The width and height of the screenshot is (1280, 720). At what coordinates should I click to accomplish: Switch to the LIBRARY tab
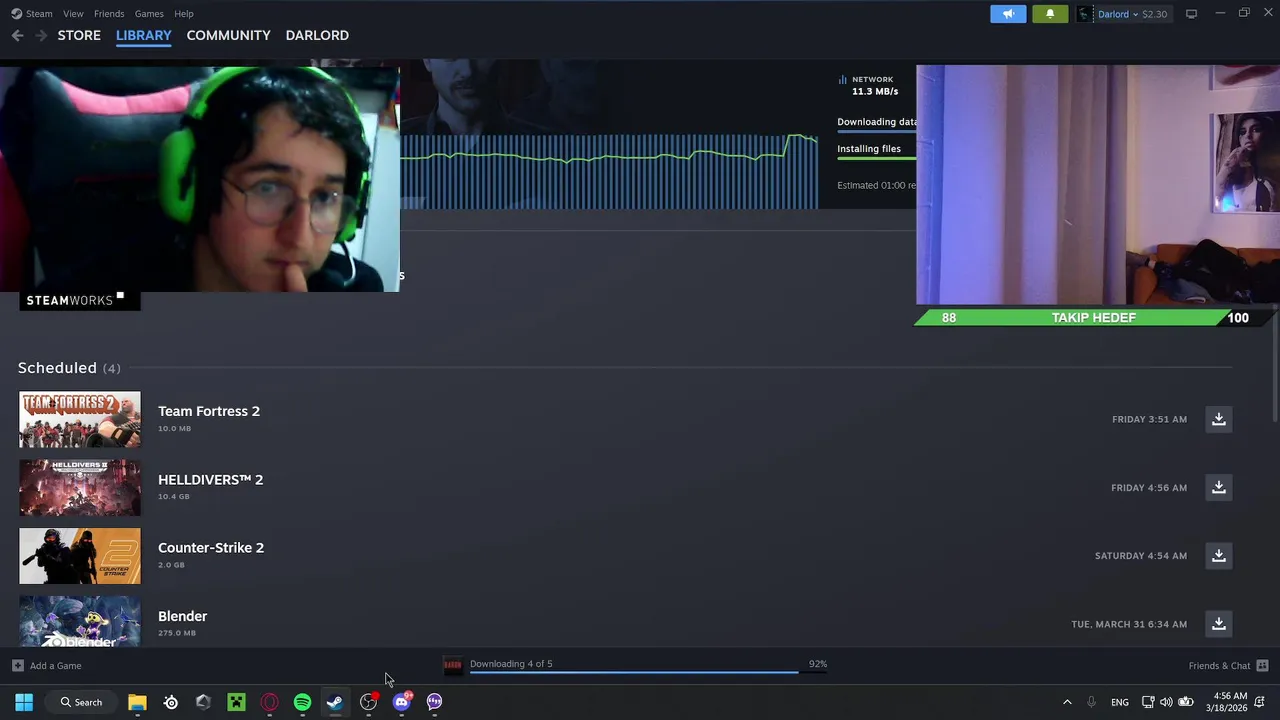tap(144, 35)
